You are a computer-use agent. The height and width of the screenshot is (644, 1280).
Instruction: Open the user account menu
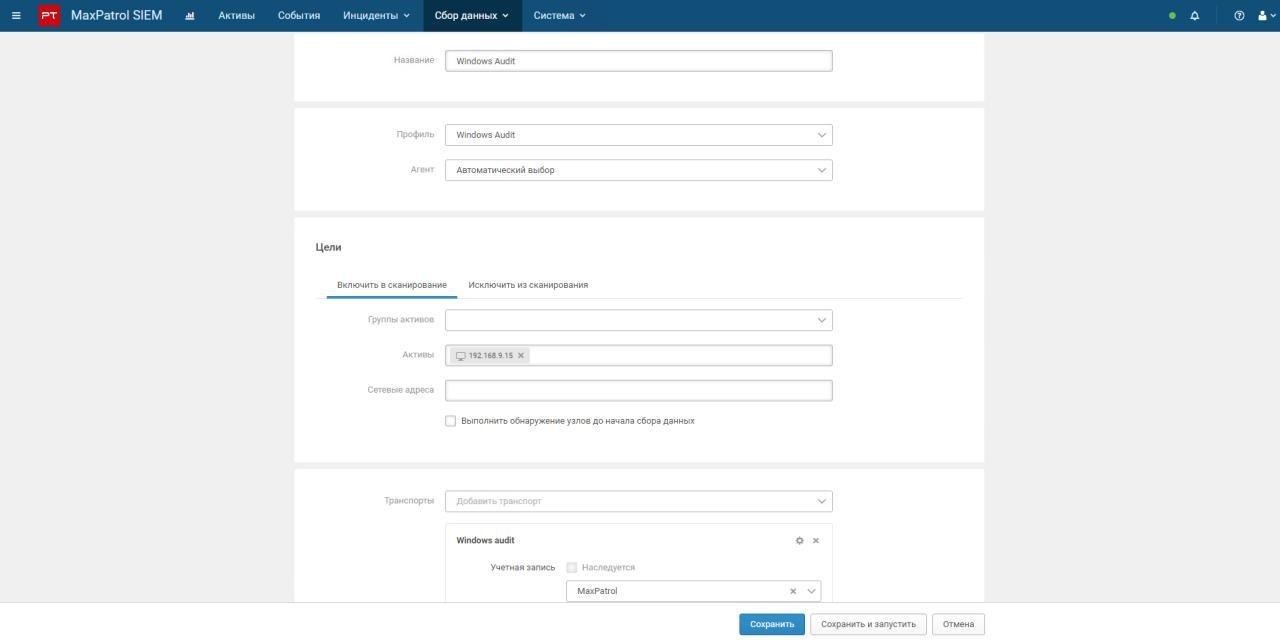(x=1265, y=16)
